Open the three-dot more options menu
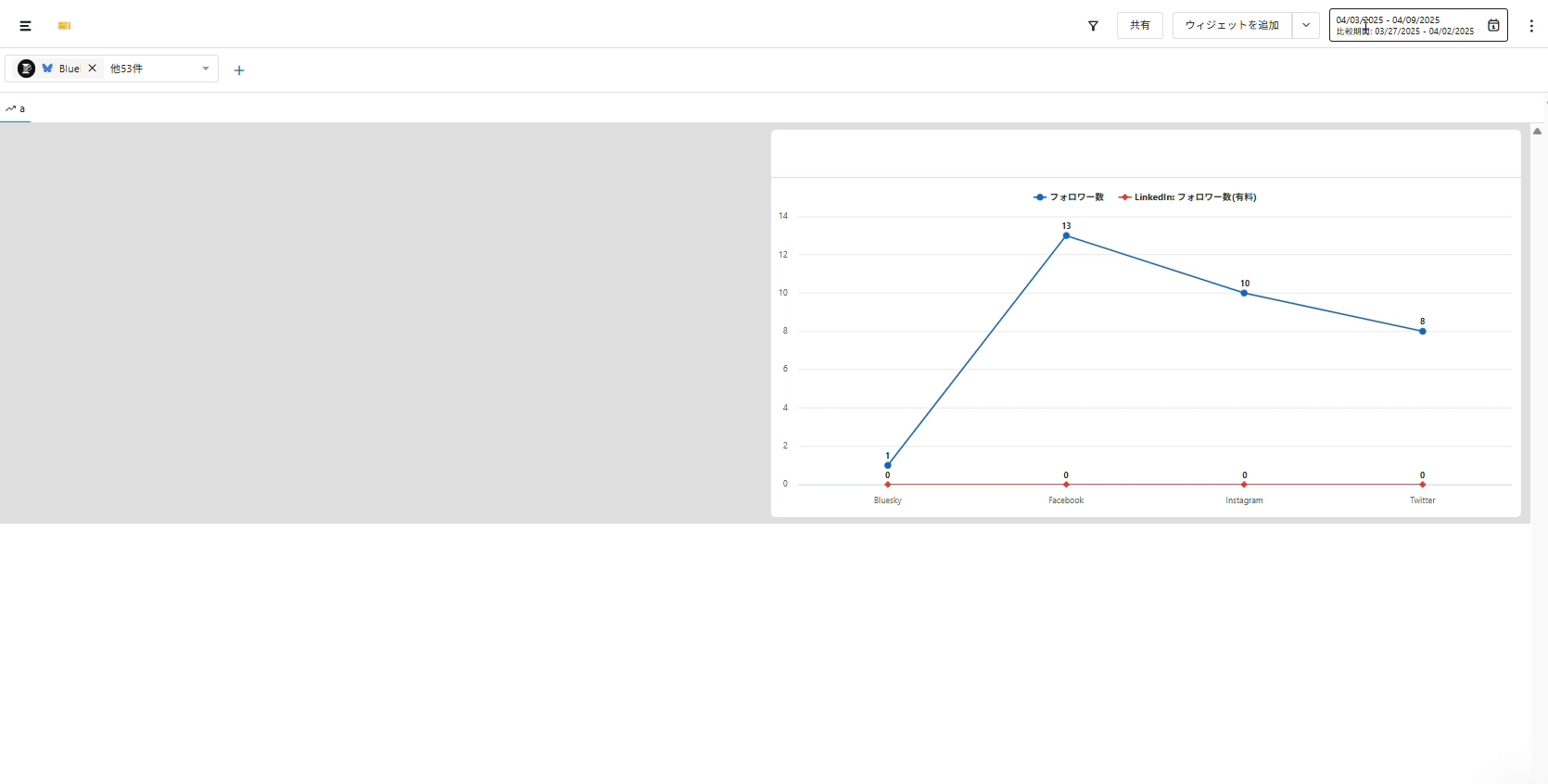This screenshot has height=784, width=1548. point(1531,26)
